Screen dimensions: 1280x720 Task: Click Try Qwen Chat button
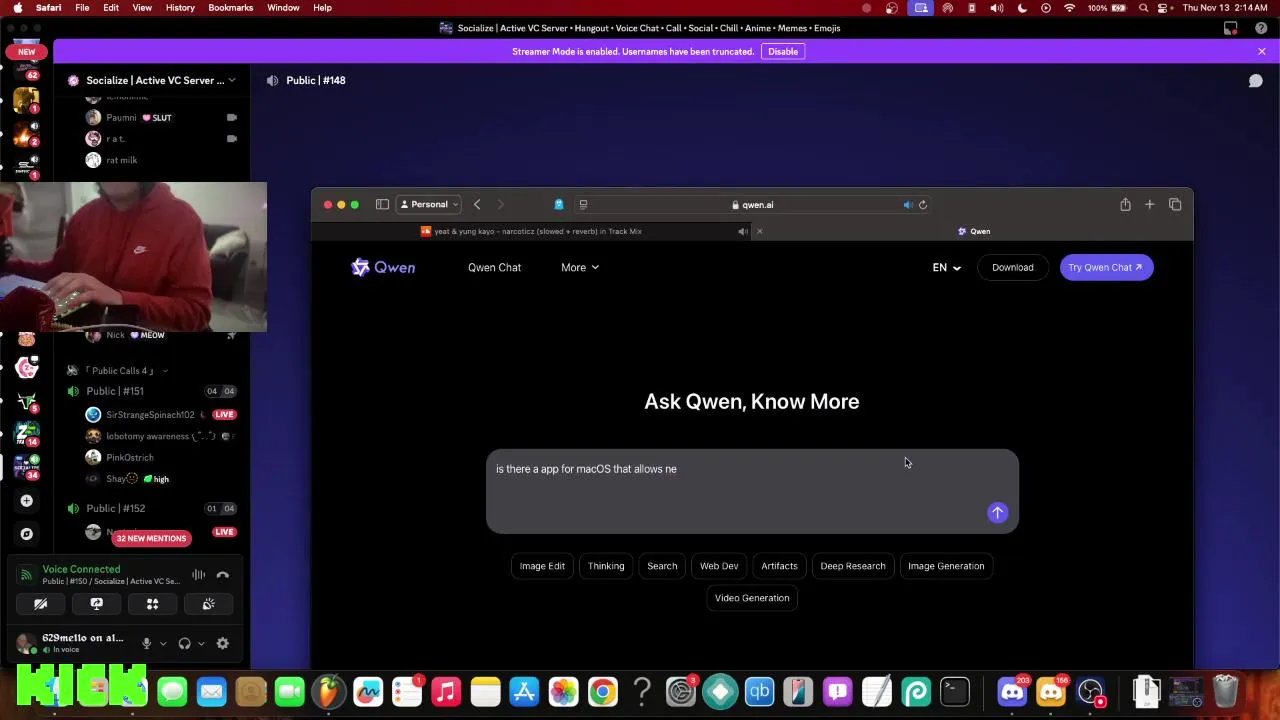coord(1106,267)
